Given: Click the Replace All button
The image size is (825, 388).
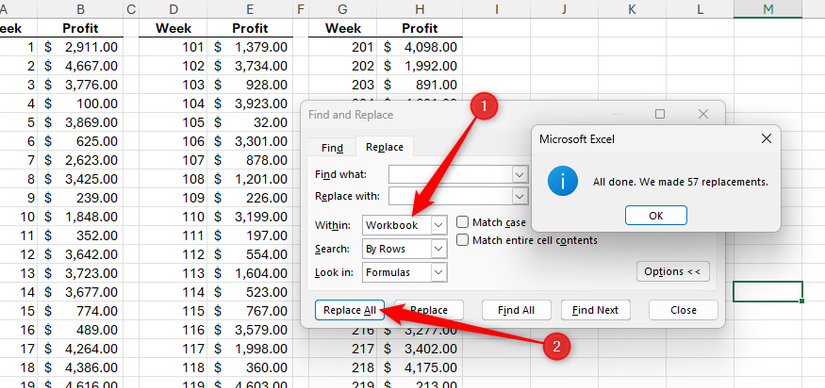Looking at the screenshot, I should pyautogui.click(x=349, y=310).
